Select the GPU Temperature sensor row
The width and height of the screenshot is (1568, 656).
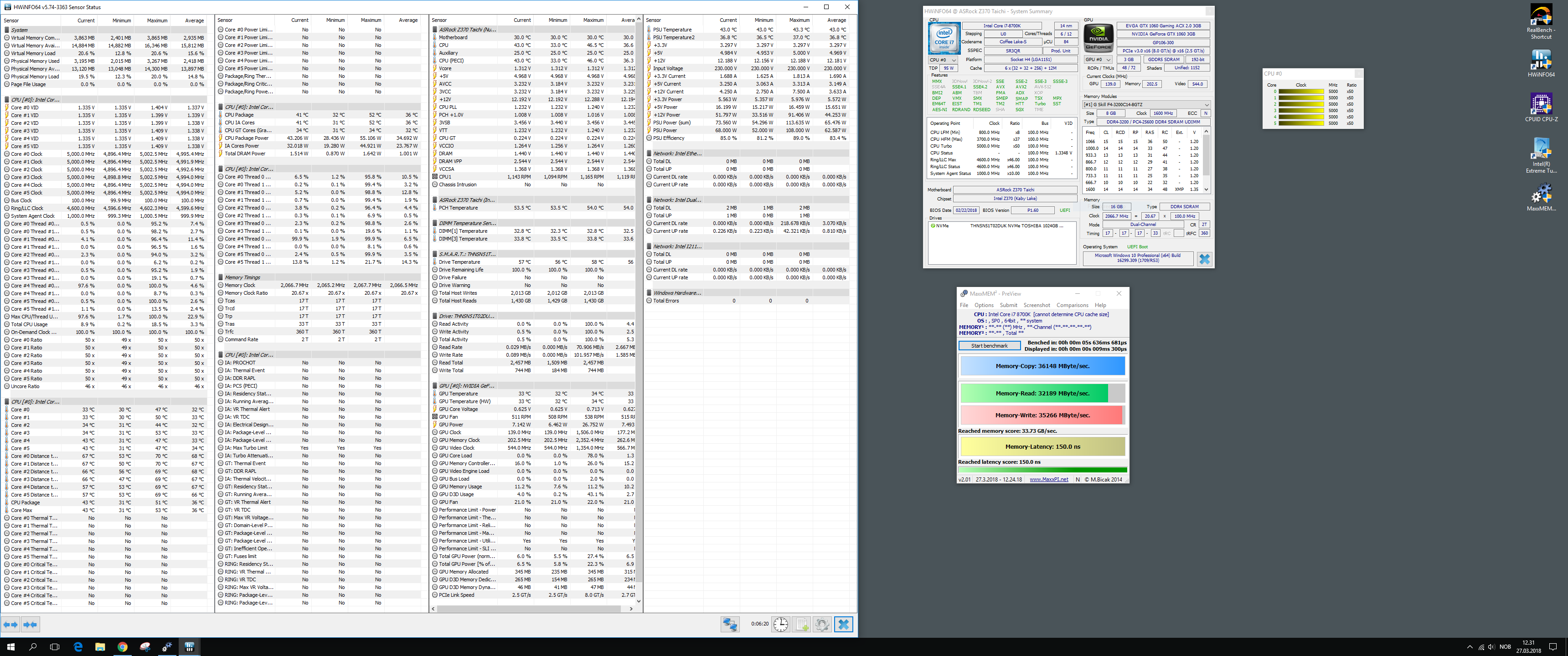pos(533,393)
